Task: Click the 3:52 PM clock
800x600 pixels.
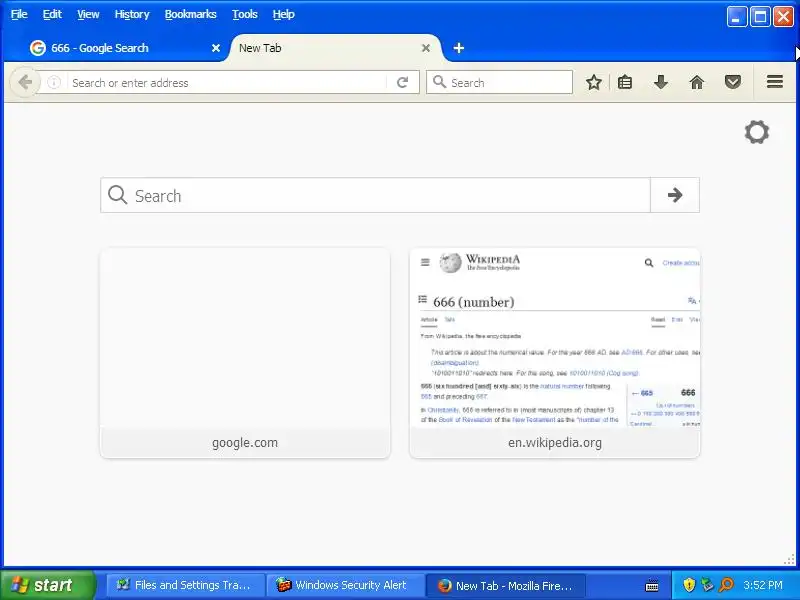Action: tap(763, 585)
